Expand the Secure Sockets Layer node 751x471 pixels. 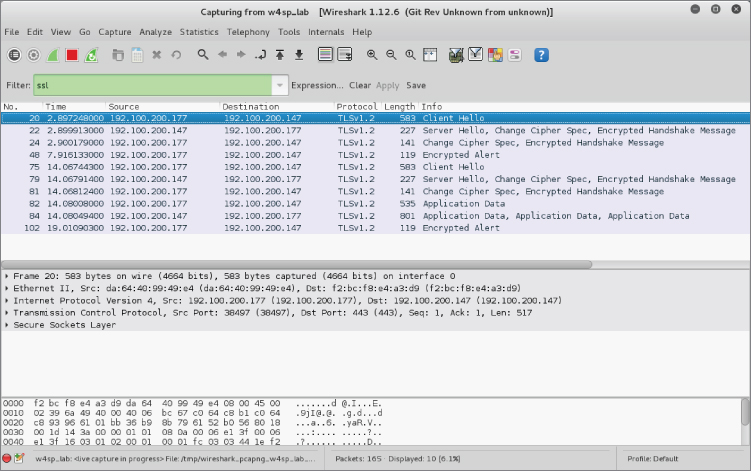pyautogui.click(x=7, y=325)
